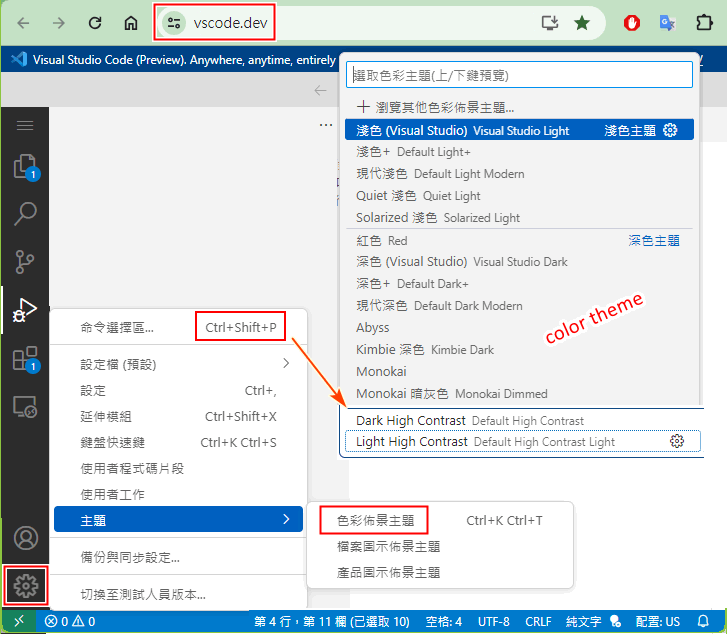Click the notifications bell in status bar
Screen dimensions: 727x634
703,621
